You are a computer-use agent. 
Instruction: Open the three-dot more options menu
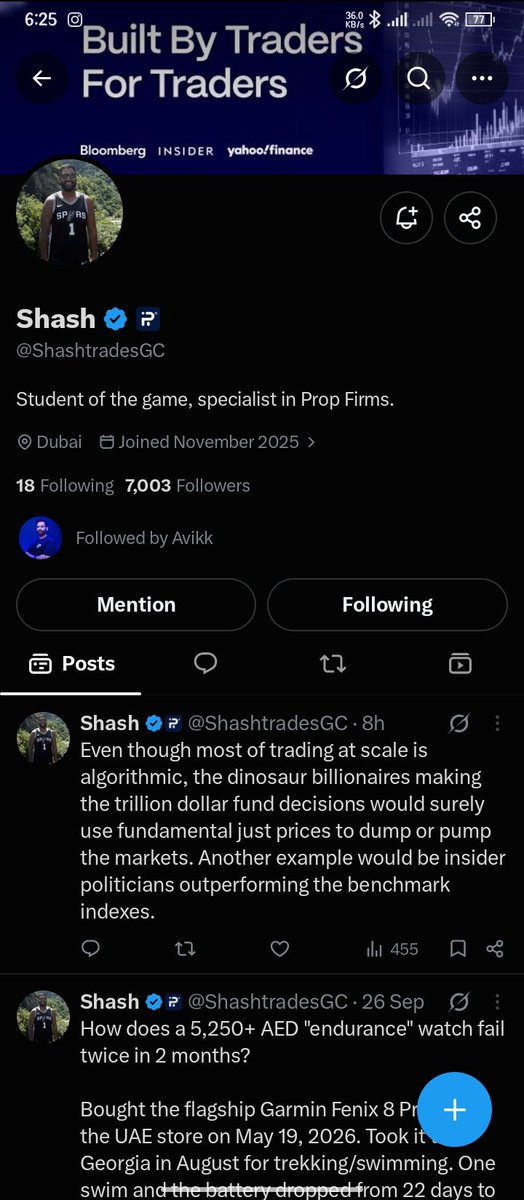coord(481,78)
